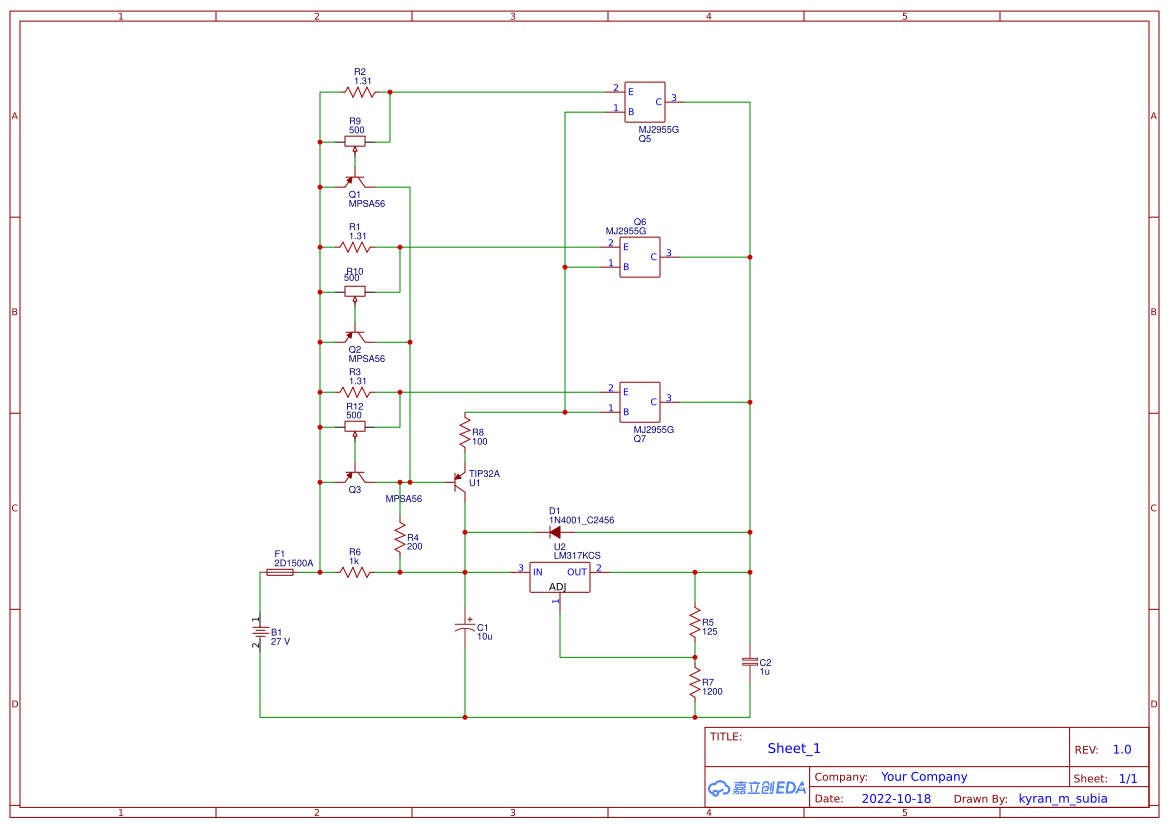Select the C2 1u capacitor symbol
The width and height of the screenshot is (1169, 828).
tap(749, 662)
